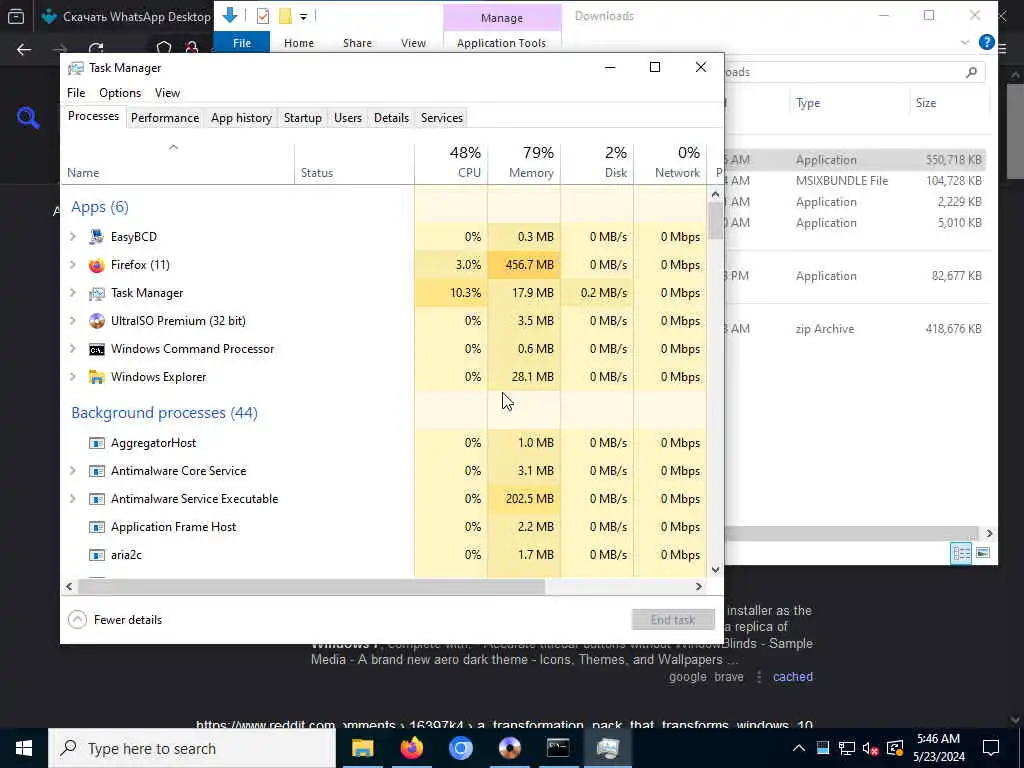This screenshot has height=768, width=1024.
Task: Open UltraISO disc icon on taskbar
Action: (509, 748)
